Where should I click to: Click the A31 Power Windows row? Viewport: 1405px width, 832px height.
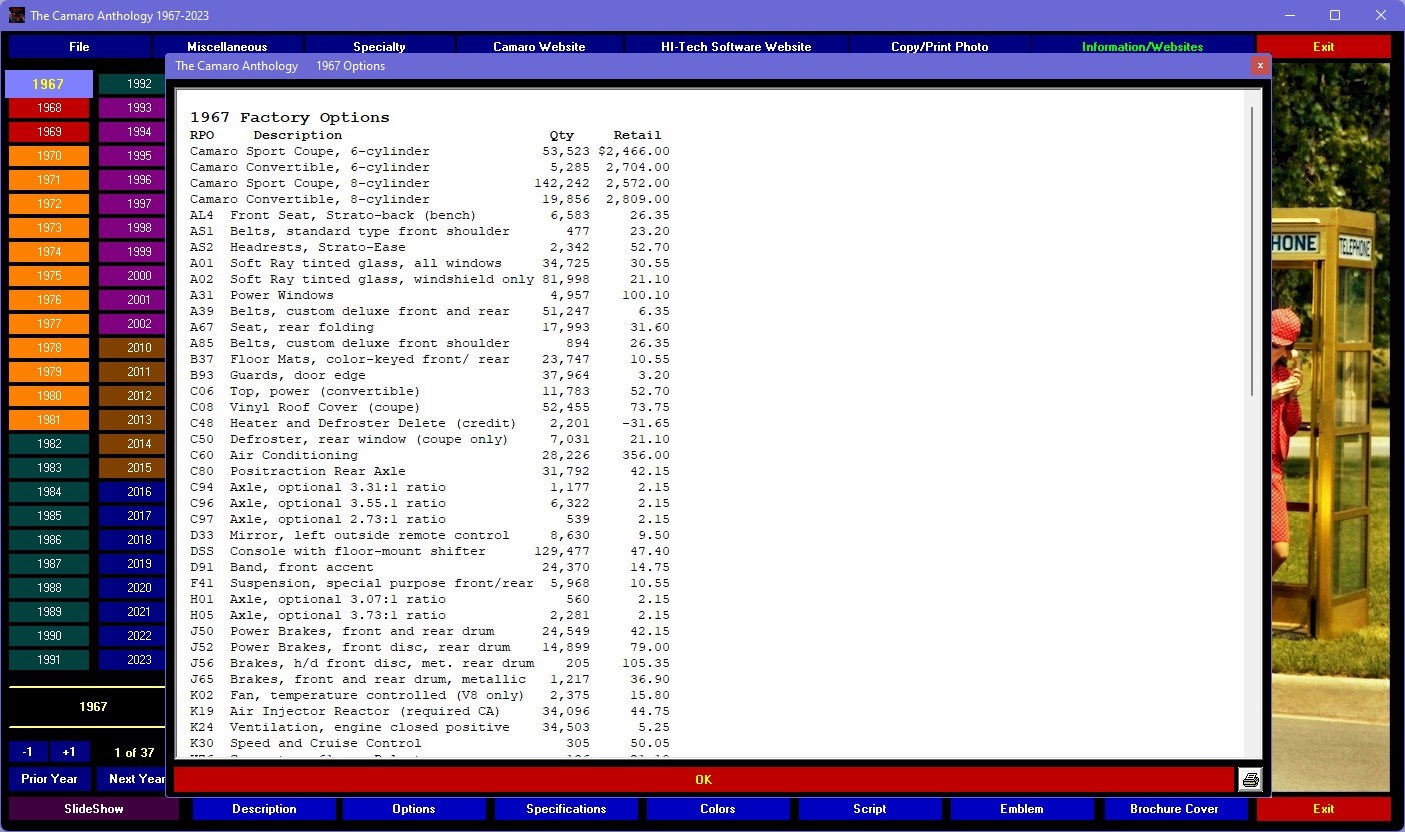coord(430,295)
